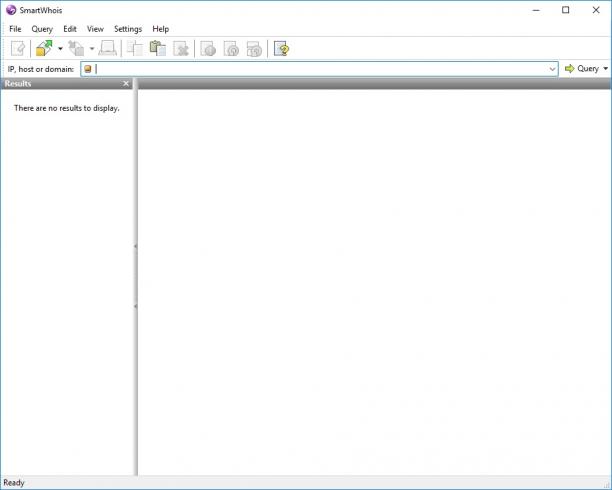Click into the IP, host or domain field
The height and width of the screenshot is (490, 612).
click(x=320, y=69)
